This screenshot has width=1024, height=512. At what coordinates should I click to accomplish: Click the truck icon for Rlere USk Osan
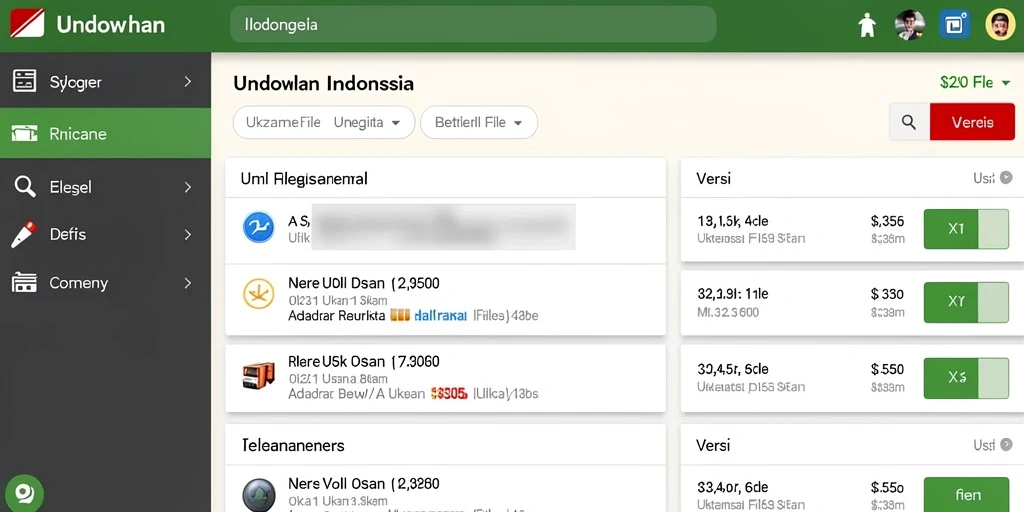(259, 376)
